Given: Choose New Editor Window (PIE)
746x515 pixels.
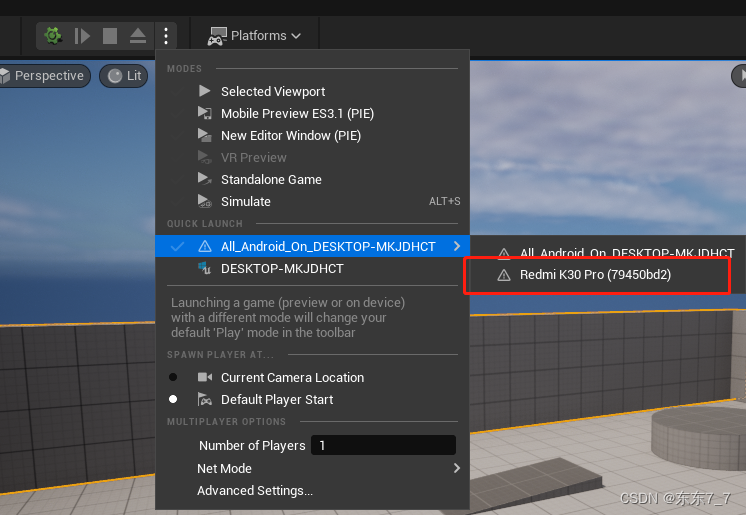Looking at the screenshot, I should pyautogui.click(x=312, y=135).
